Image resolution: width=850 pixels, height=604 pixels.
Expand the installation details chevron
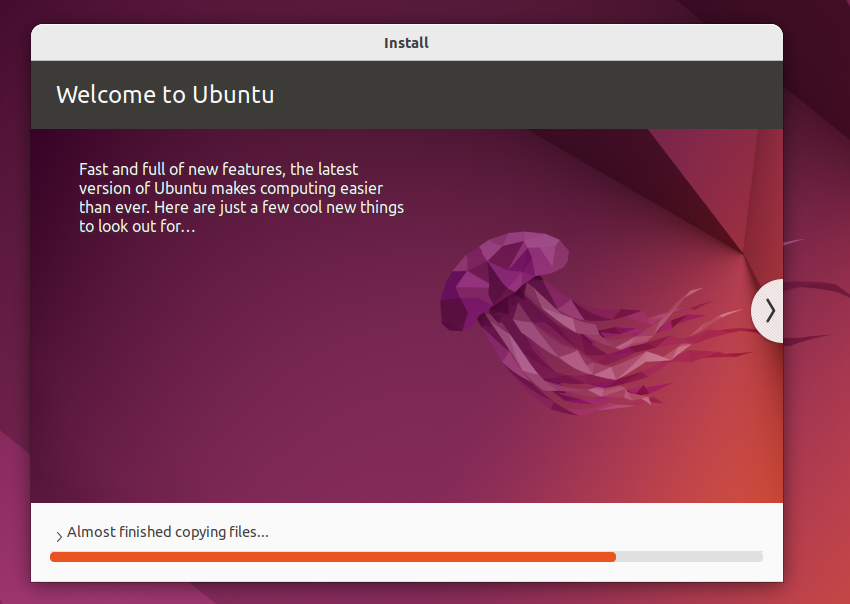pos(59,537)
